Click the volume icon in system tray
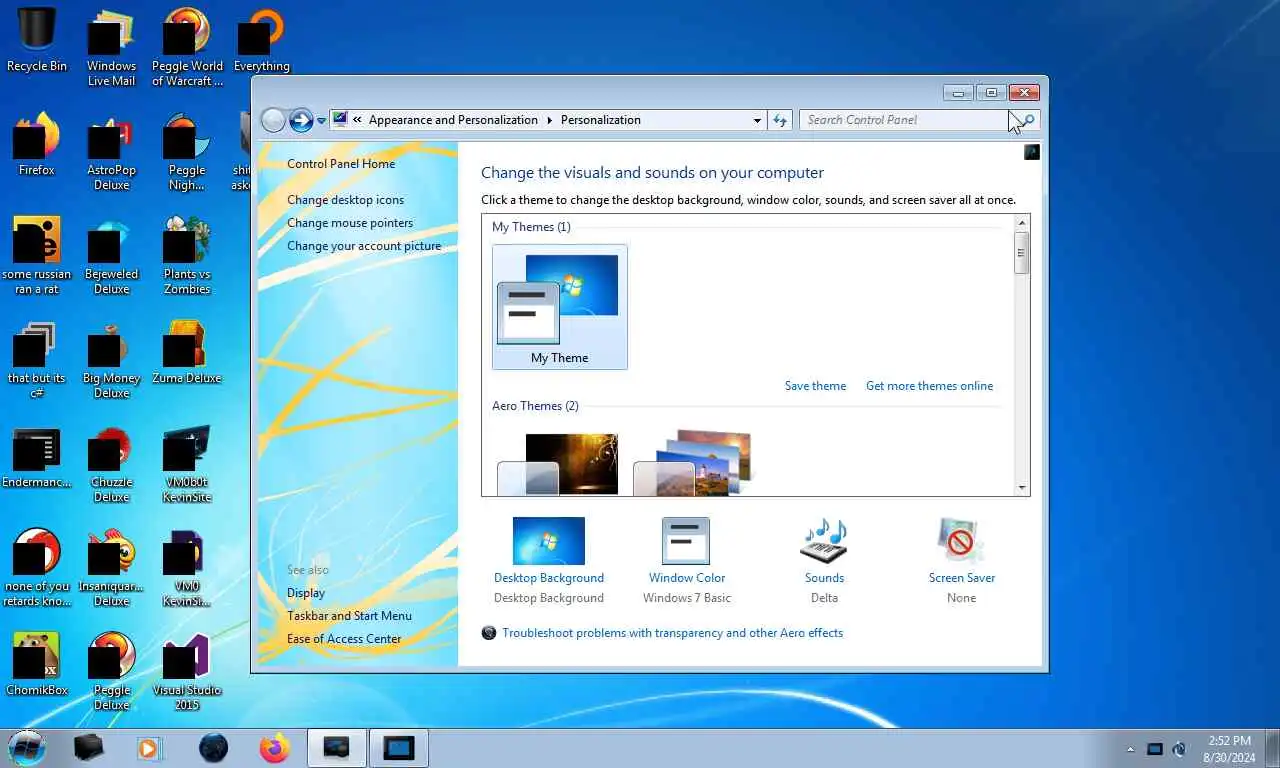Viewport: 1280px width, 768px height. 1179,749
